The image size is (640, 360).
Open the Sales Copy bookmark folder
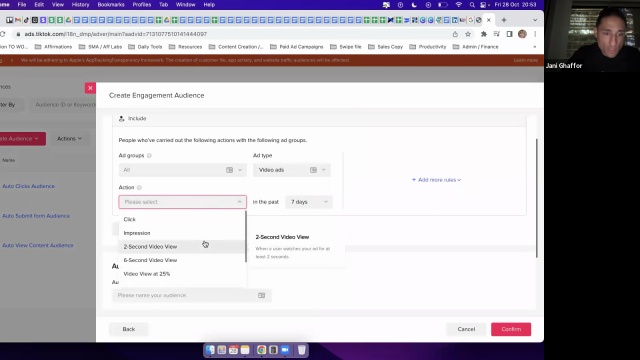(386, 47)
